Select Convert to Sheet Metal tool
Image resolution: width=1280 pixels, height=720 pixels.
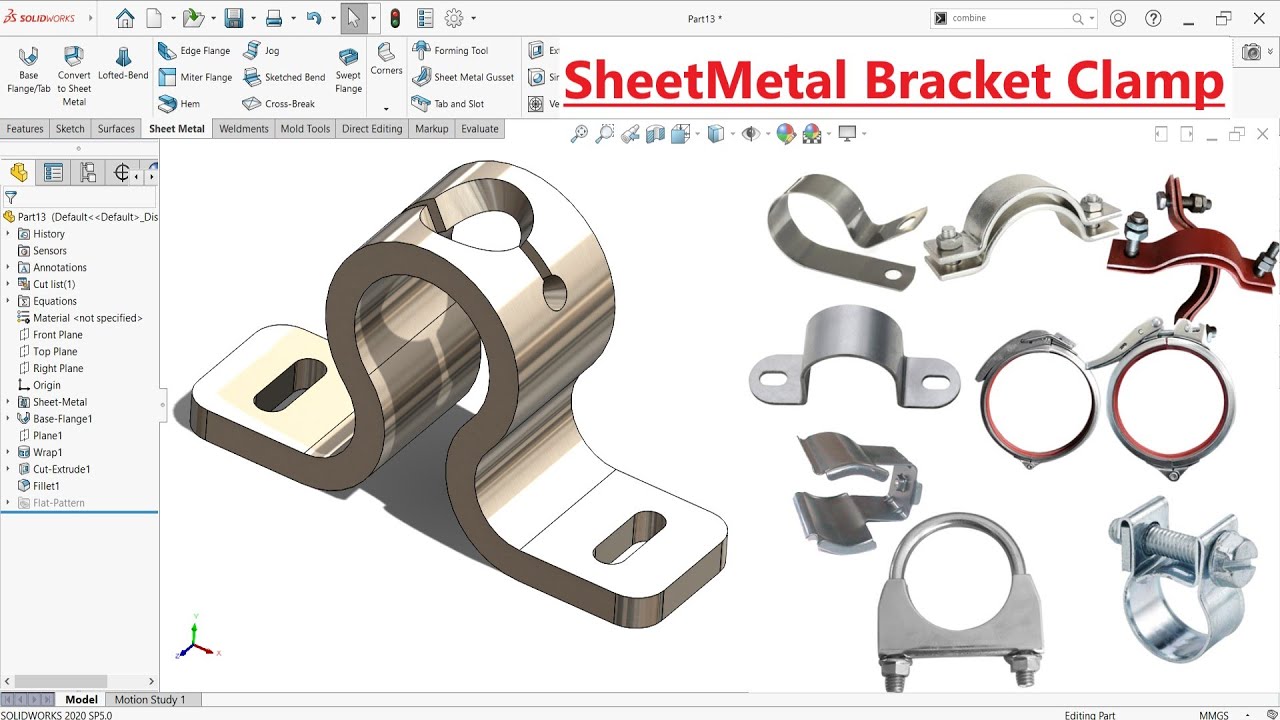[x=74, y=75]
